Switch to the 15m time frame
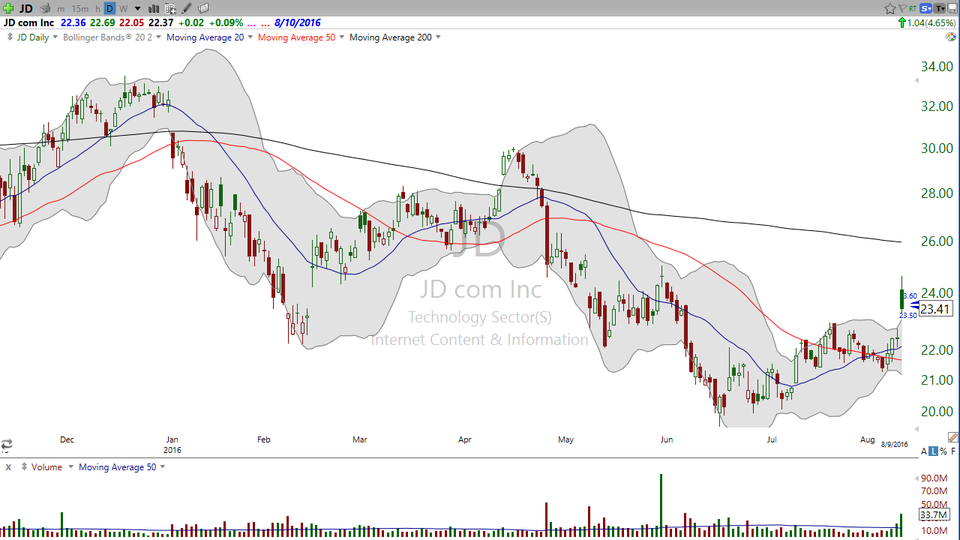Image resolution: width=960 pixels, height=540 pixels. pyautogui.click(x=80, y=9)
